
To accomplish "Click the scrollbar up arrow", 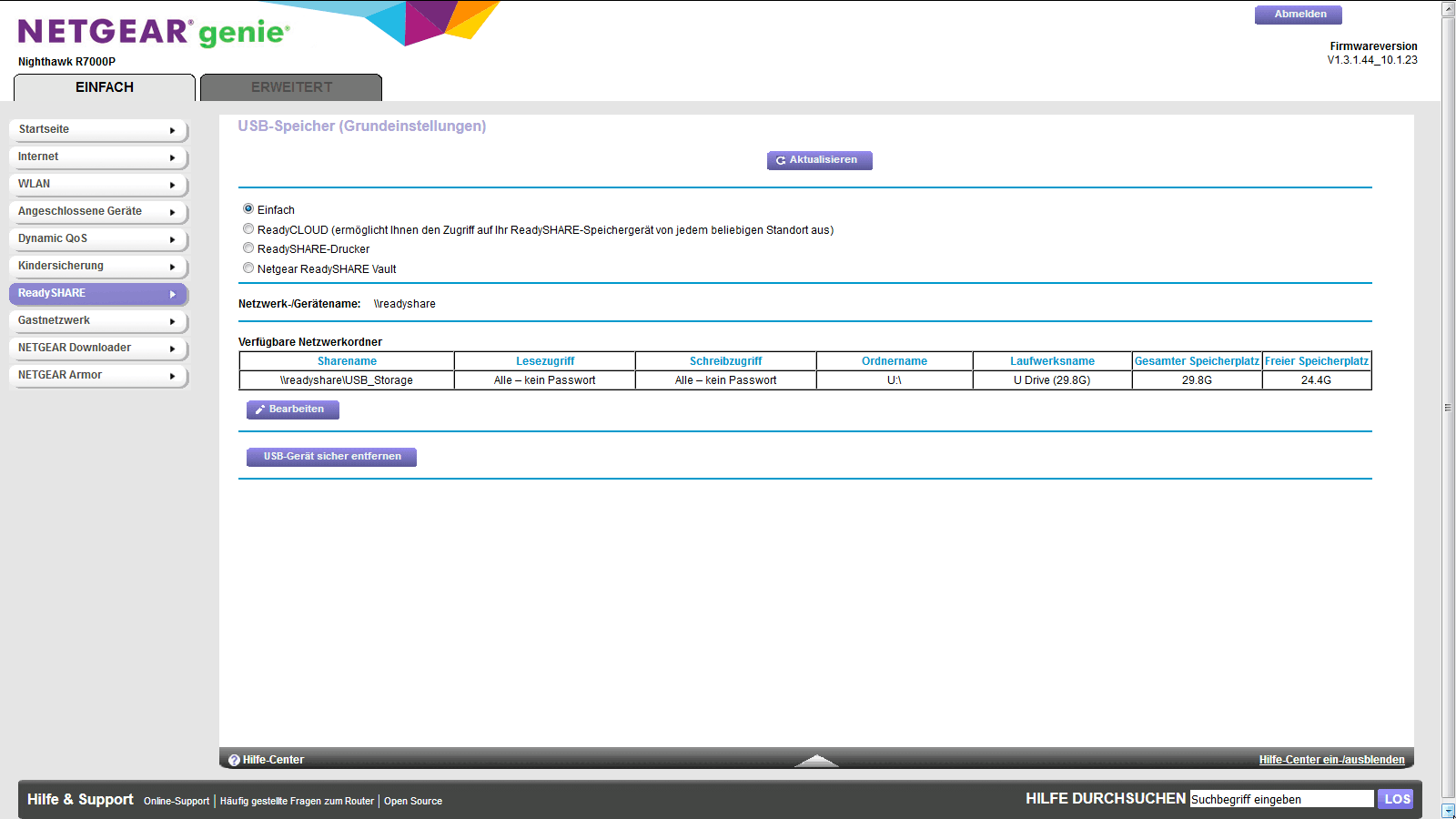I will click(1448, 8).
